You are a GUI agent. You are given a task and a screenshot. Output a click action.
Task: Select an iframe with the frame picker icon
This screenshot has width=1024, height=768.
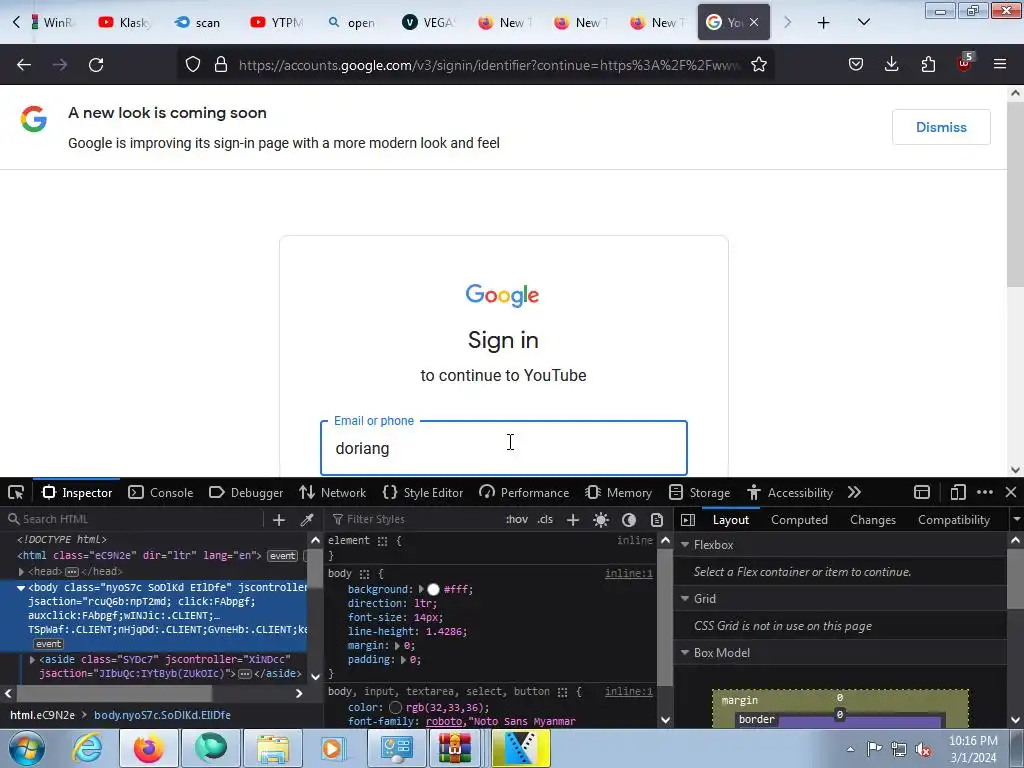(921, 492)
